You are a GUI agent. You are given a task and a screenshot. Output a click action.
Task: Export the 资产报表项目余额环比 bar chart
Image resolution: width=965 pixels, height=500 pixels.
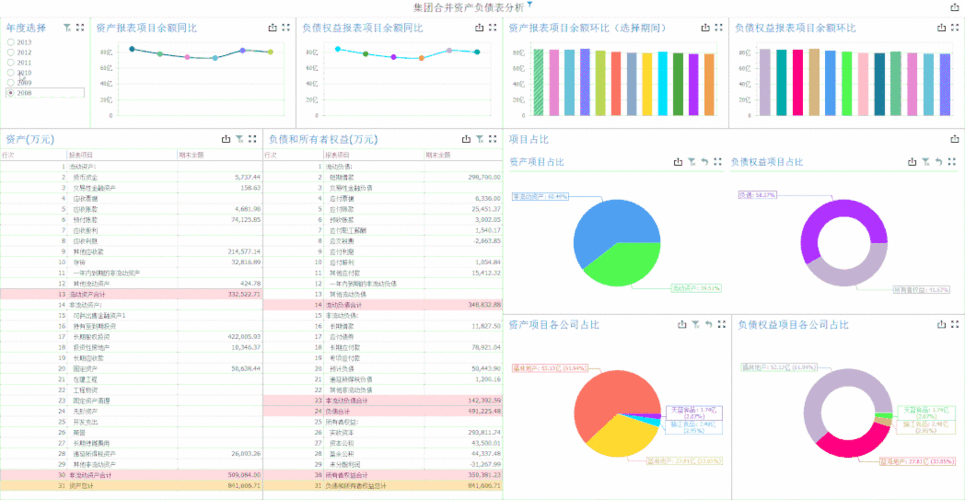coord(703,28)
